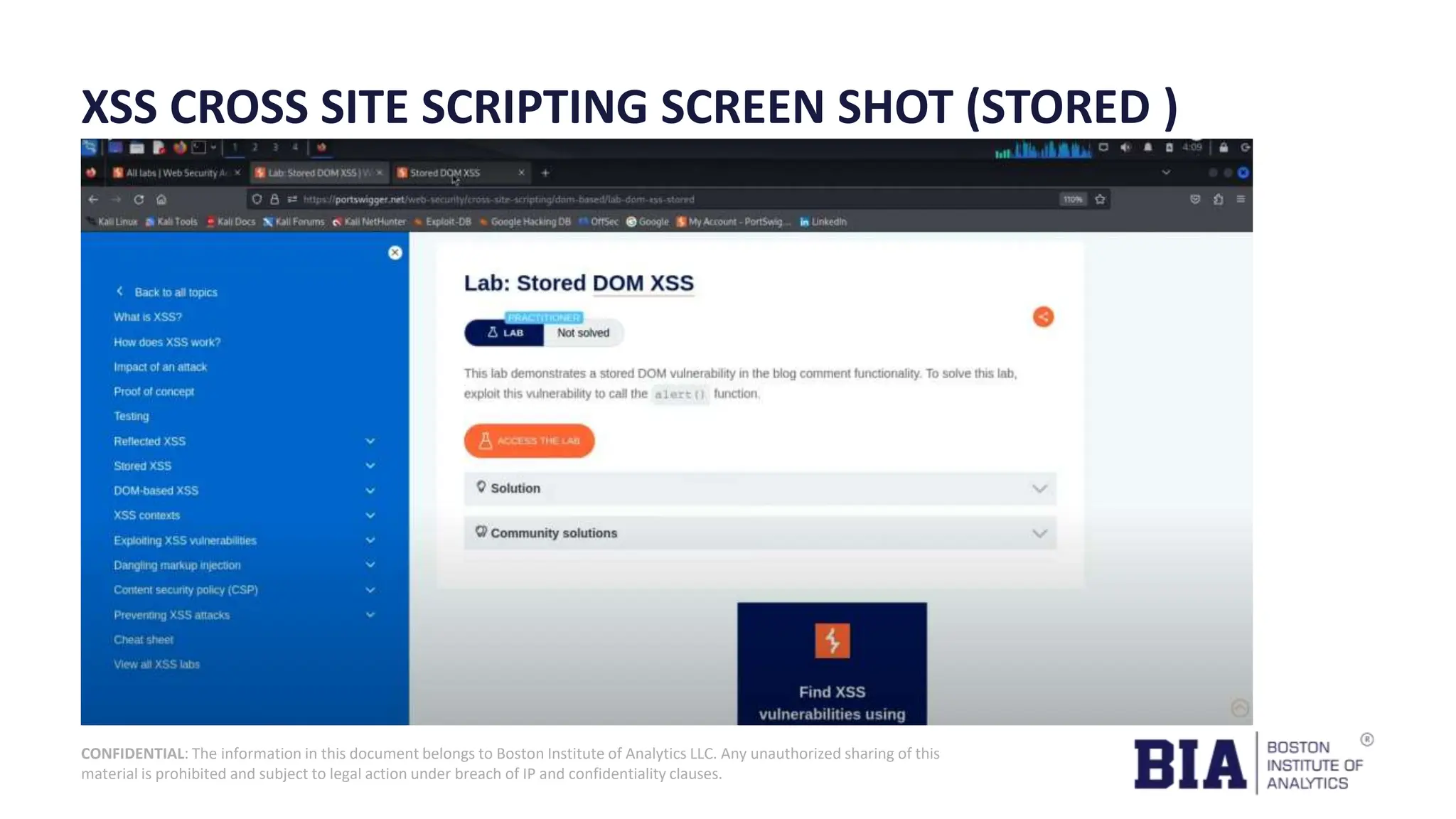Click the ACCESS THE LAB button
The height and width of the screenshot is (819, 1456).
coord(529,441)
